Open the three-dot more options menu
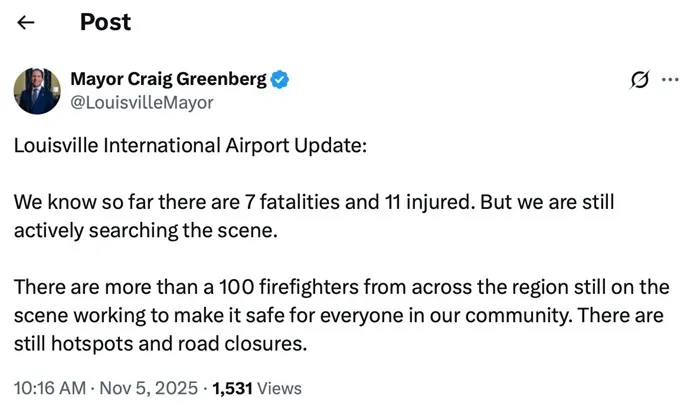The image size is (700, 419). click(670, 80)
